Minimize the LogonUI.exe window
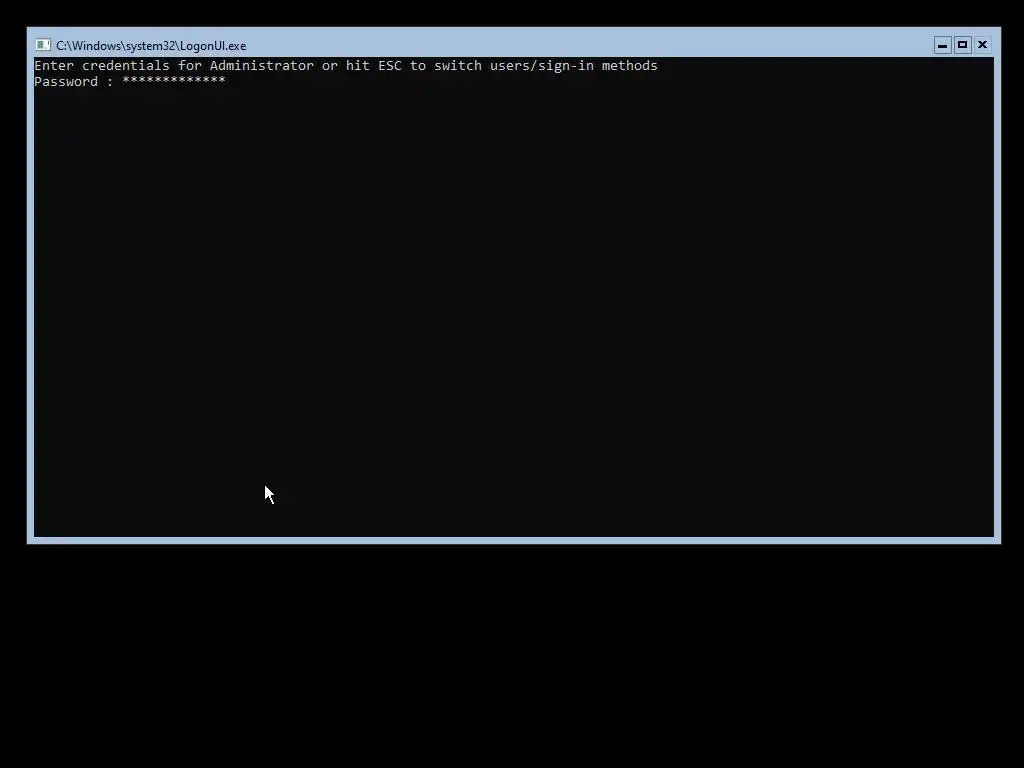This screenshot has height=768, width=1024. [942, 45]
